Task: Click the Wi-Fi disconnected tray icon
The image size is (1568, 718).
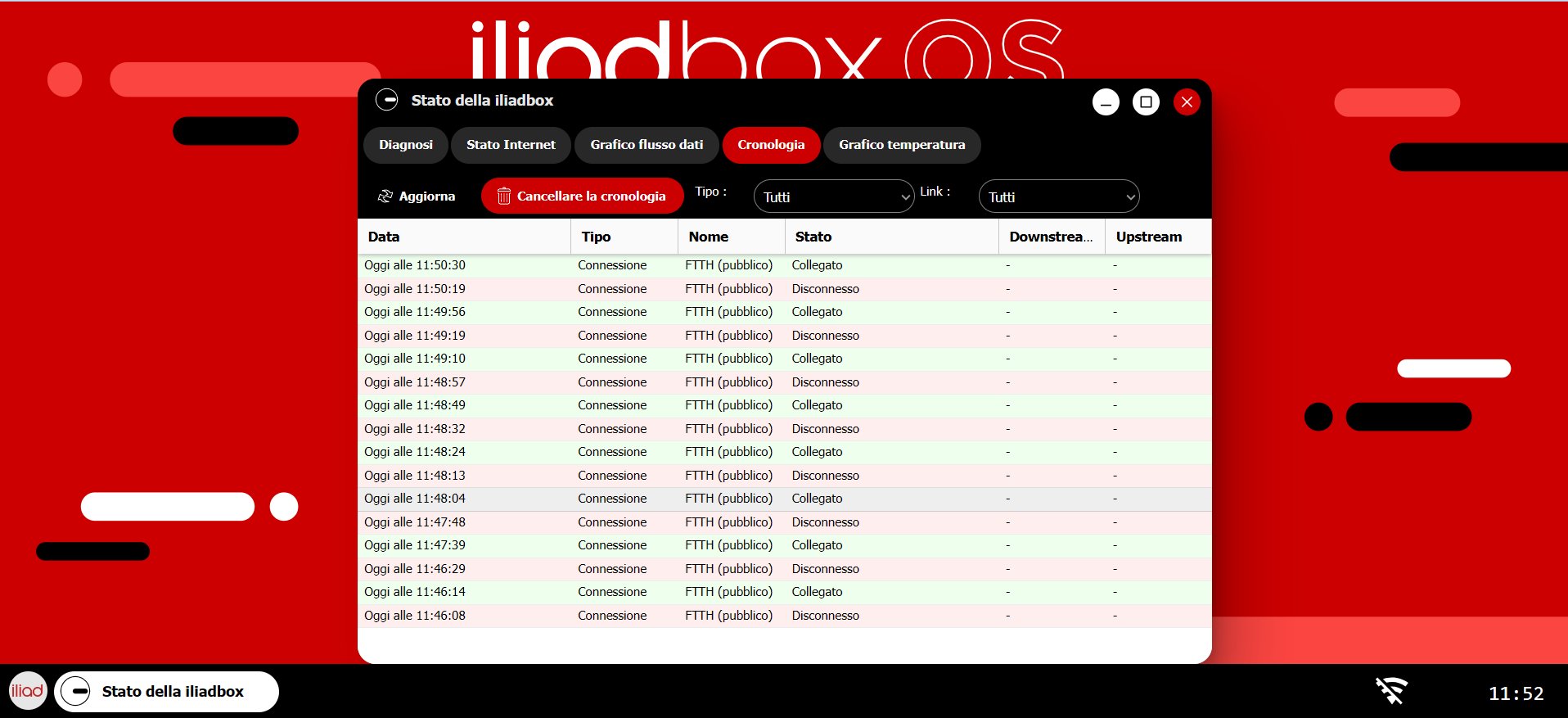Action: pyautogui.click(x=1391, y=691)
